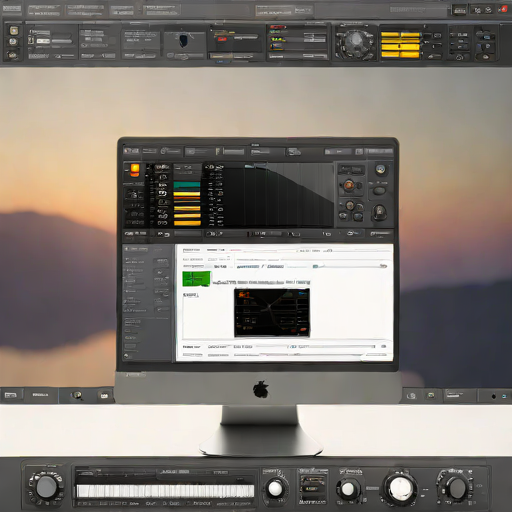The width and height of the screenshot is (512, 512).
Task: Turn the large white knob on the bottom hardware panel
Action: click(400, 487)
